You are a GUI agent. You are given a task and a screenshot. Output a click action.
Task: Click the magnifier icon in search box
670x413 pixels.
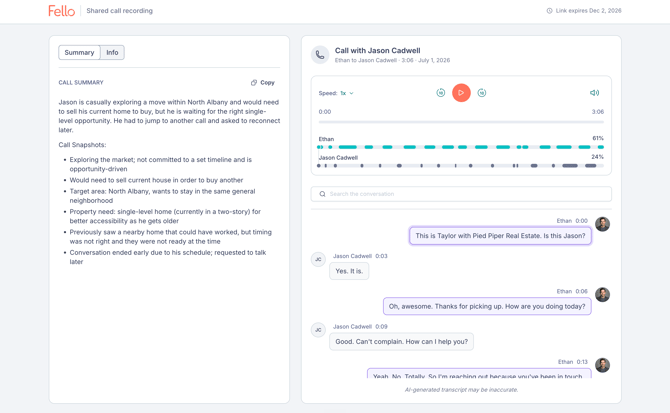coord(323,194)
